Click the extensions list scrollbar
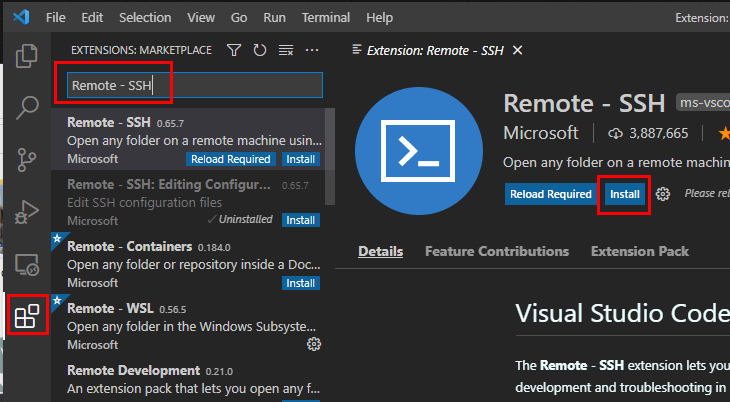This screenshot has height=402, width=730. 330,157
